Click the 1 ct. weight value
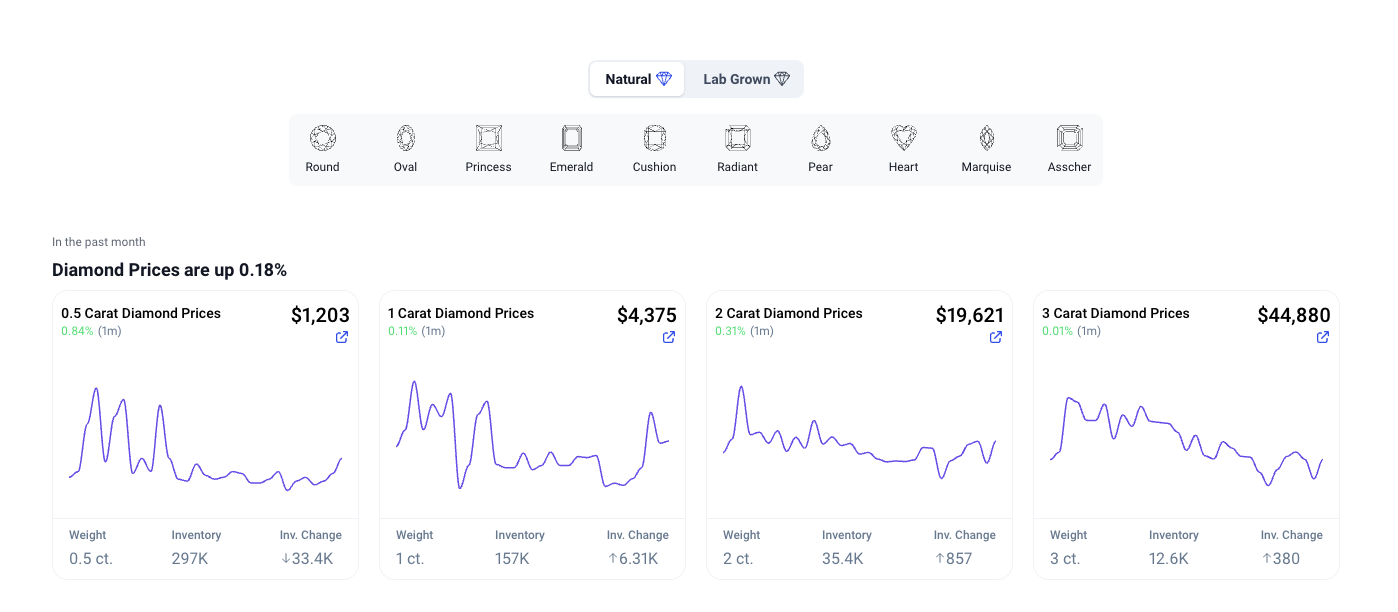Viewport: 1398px width, 612px height. click(410, 558)
